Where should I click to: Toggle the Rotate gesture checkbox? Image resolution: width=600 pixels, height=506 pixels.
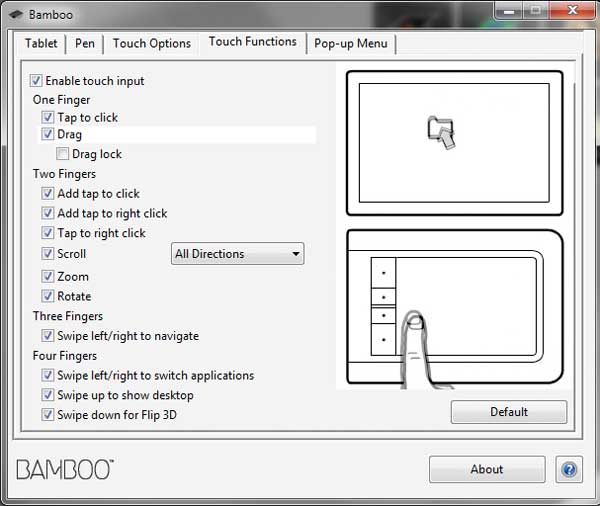[47, 296]
